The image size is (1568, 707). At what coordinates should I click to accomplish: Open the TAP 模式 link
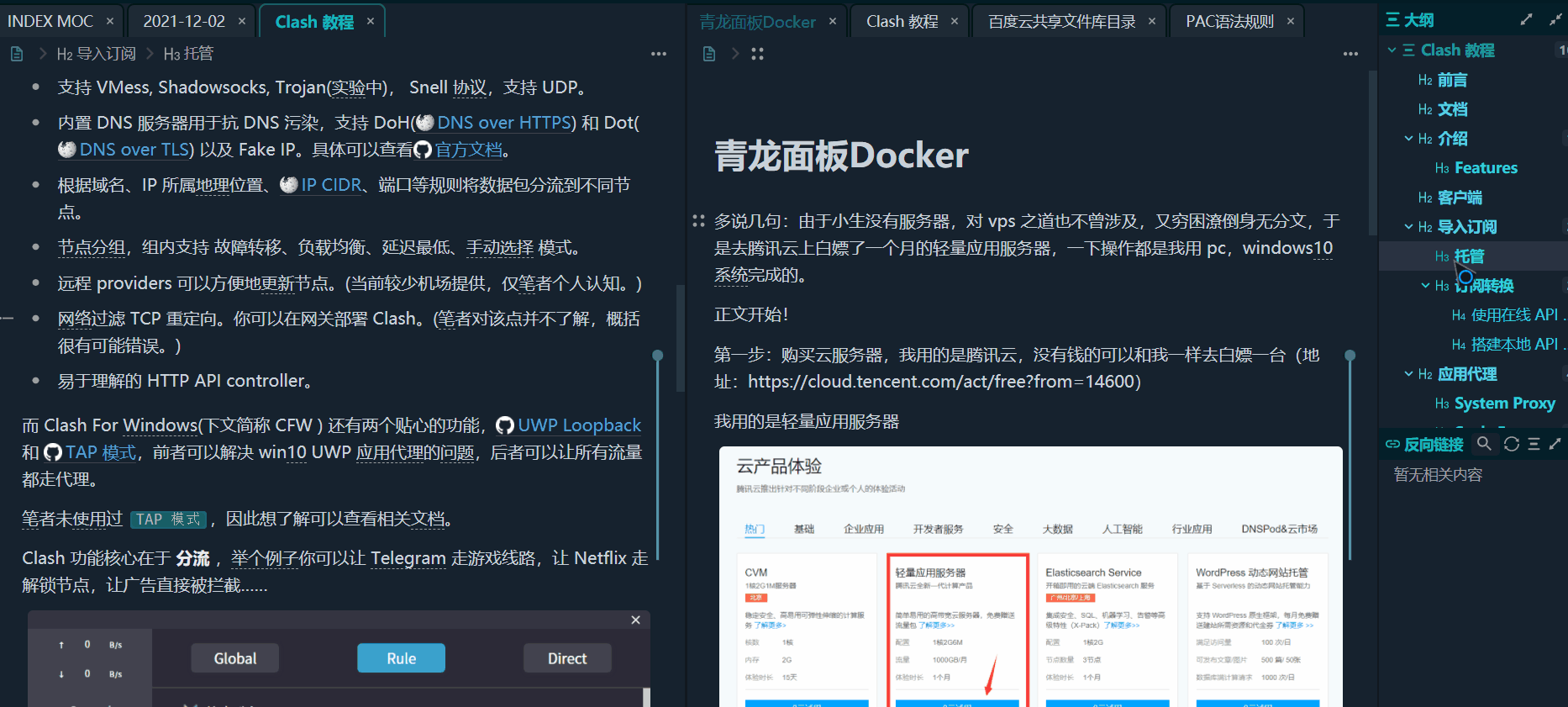pyautogui.click(x=101, y=452)
